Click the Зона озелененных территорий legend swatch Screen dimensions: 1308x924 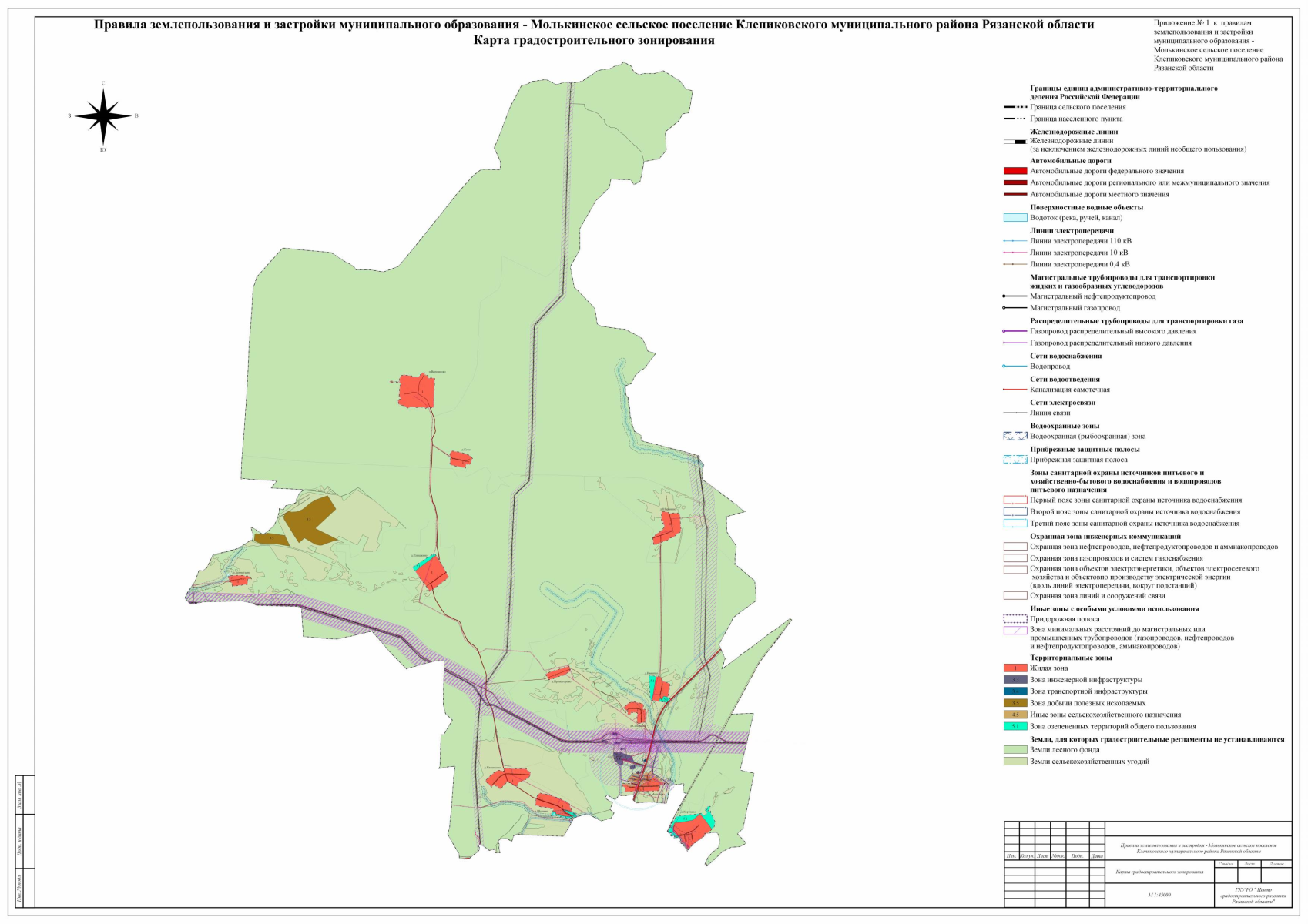[x=1015, y=726]
